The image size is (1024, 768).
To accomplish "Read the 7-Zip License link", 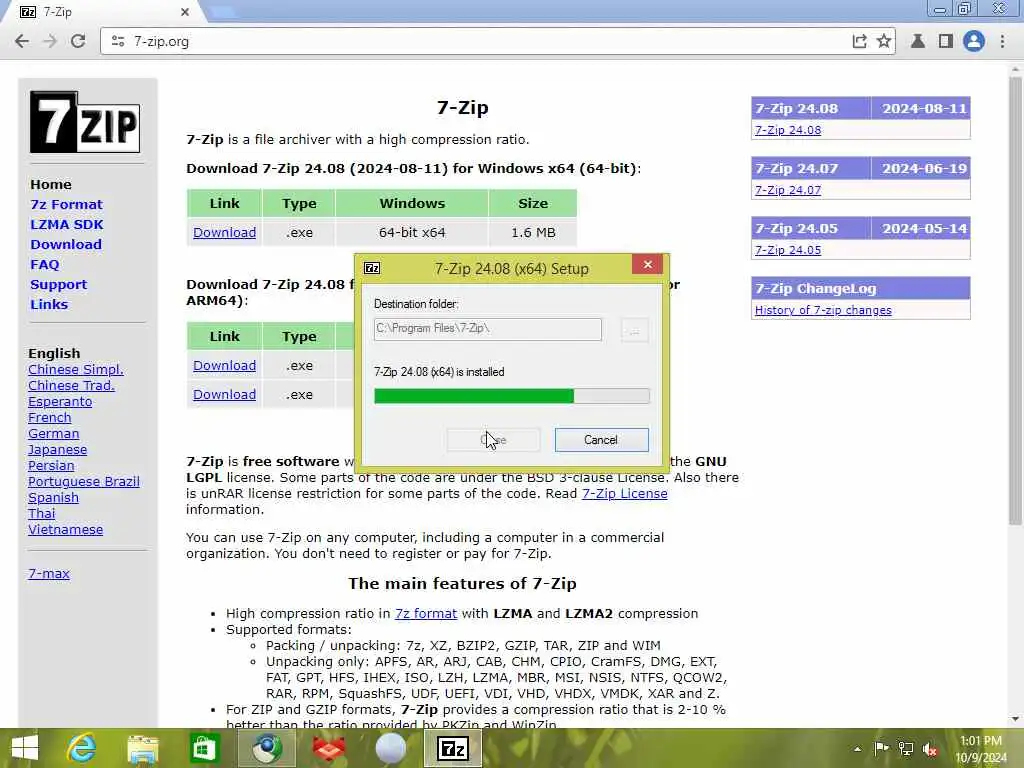I will coord(624,494).
